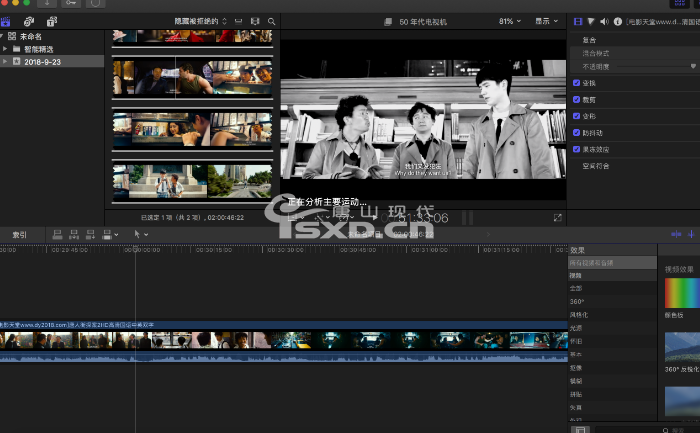The width and height of the screenshot is (700, 433).
Task: Click the effects browser layout icon at bottom
Action: coord(580,429)
